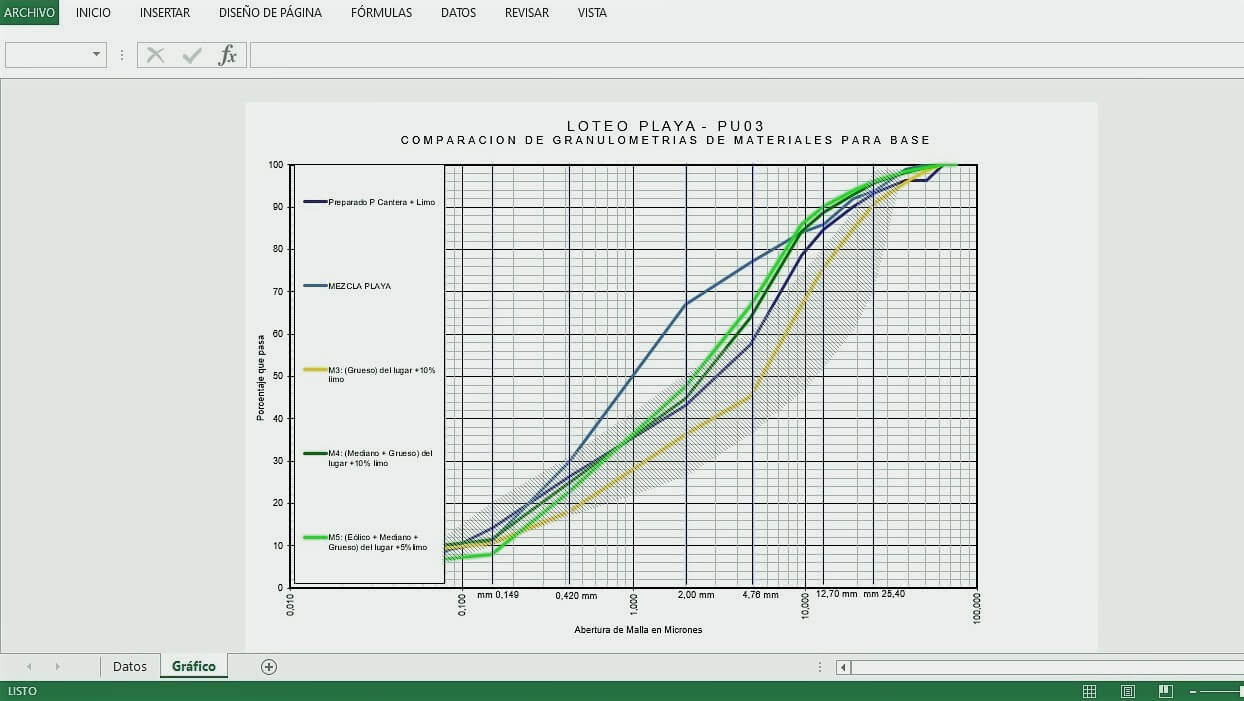This screenshot has width=1244, height=701.
Task: Add a new sheet with plus icon
Action: 268,667
